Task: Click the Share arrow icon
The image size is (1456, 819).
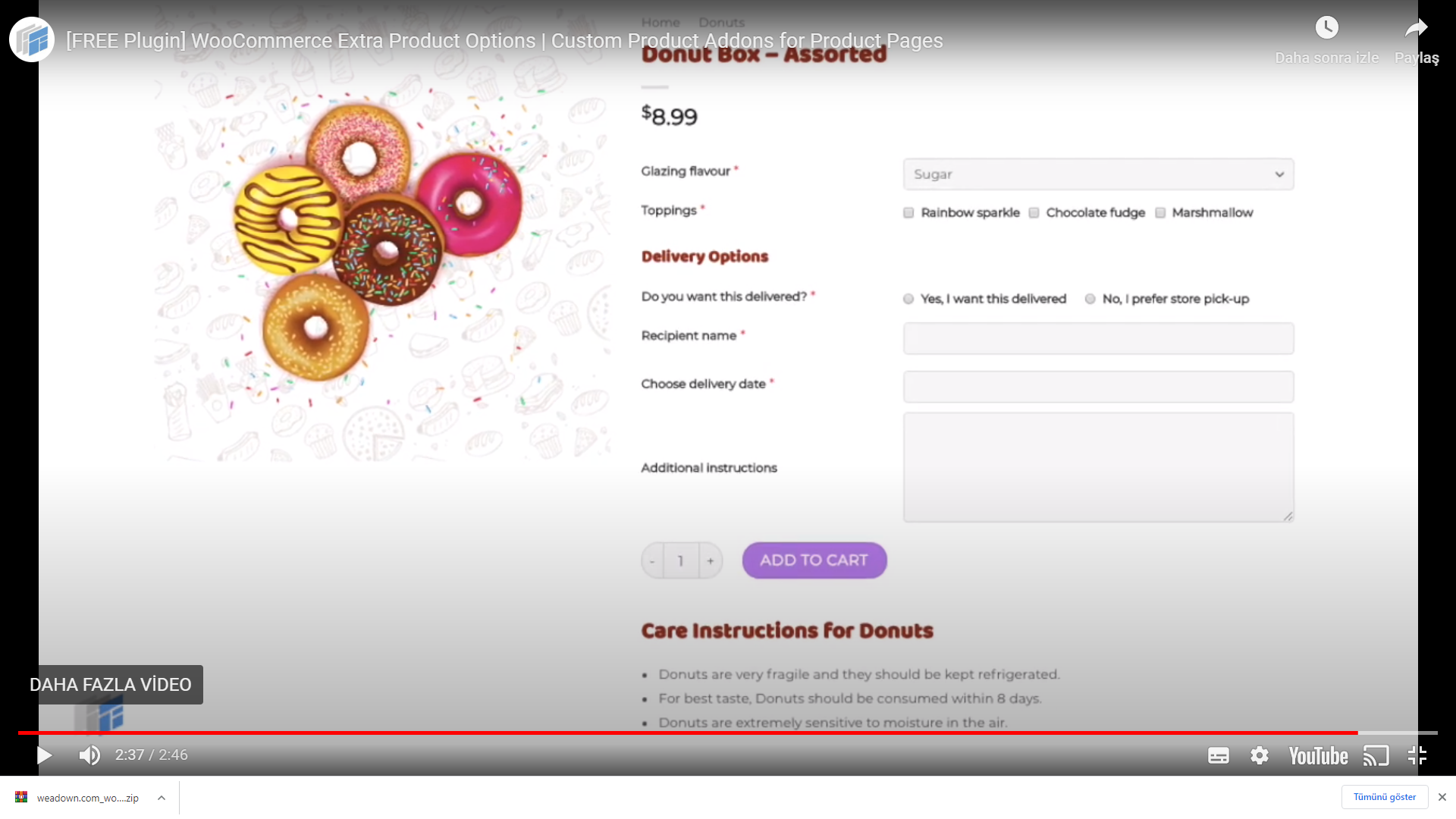Action: 1416,29
